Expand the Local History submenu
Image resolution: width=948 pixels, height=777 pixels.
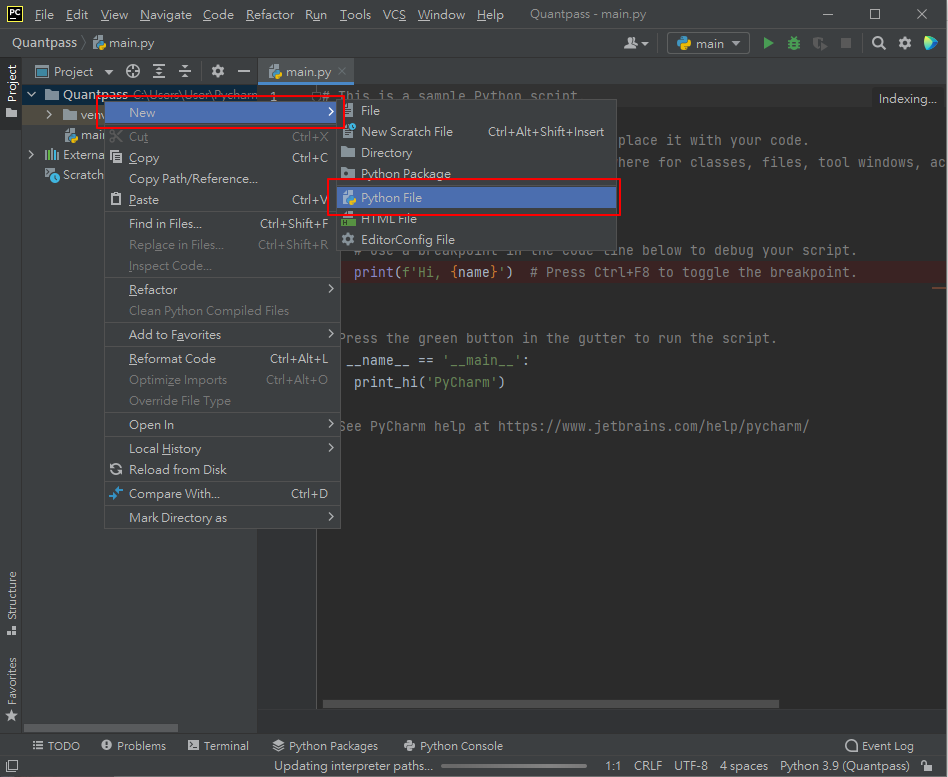pos(222,449)
